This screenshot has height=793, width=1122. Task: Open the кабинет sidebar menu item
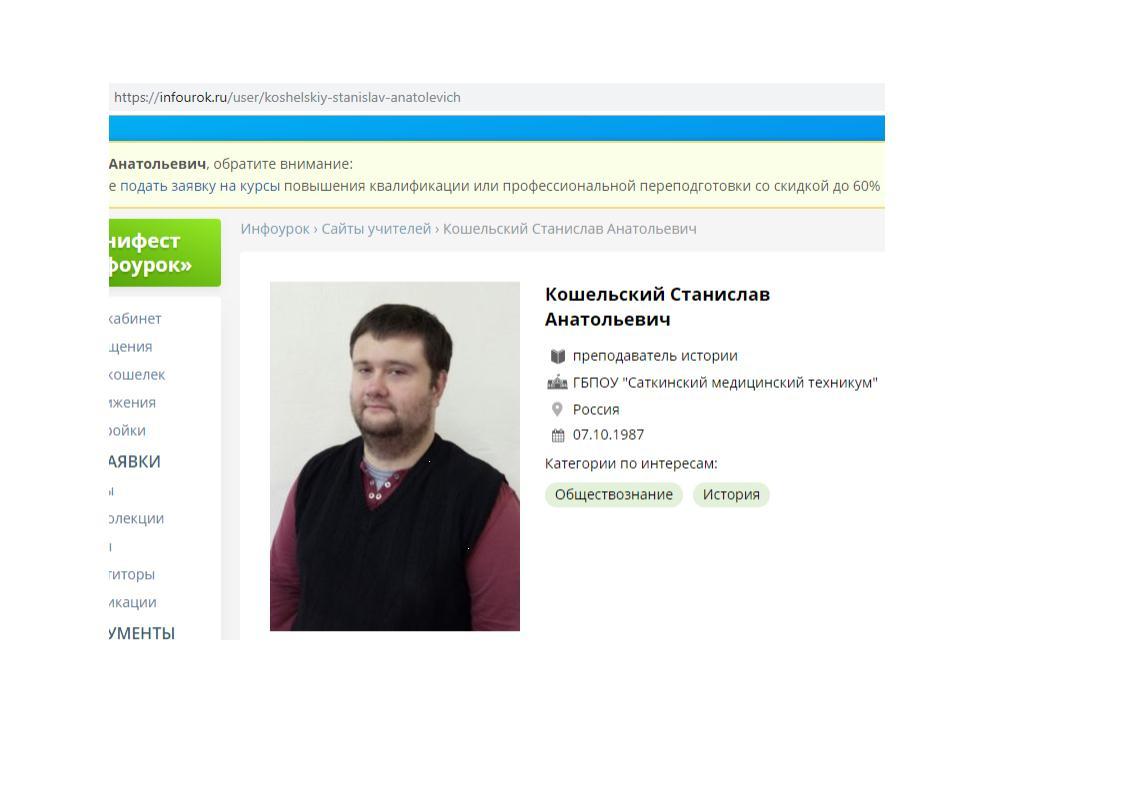[135, 318]
